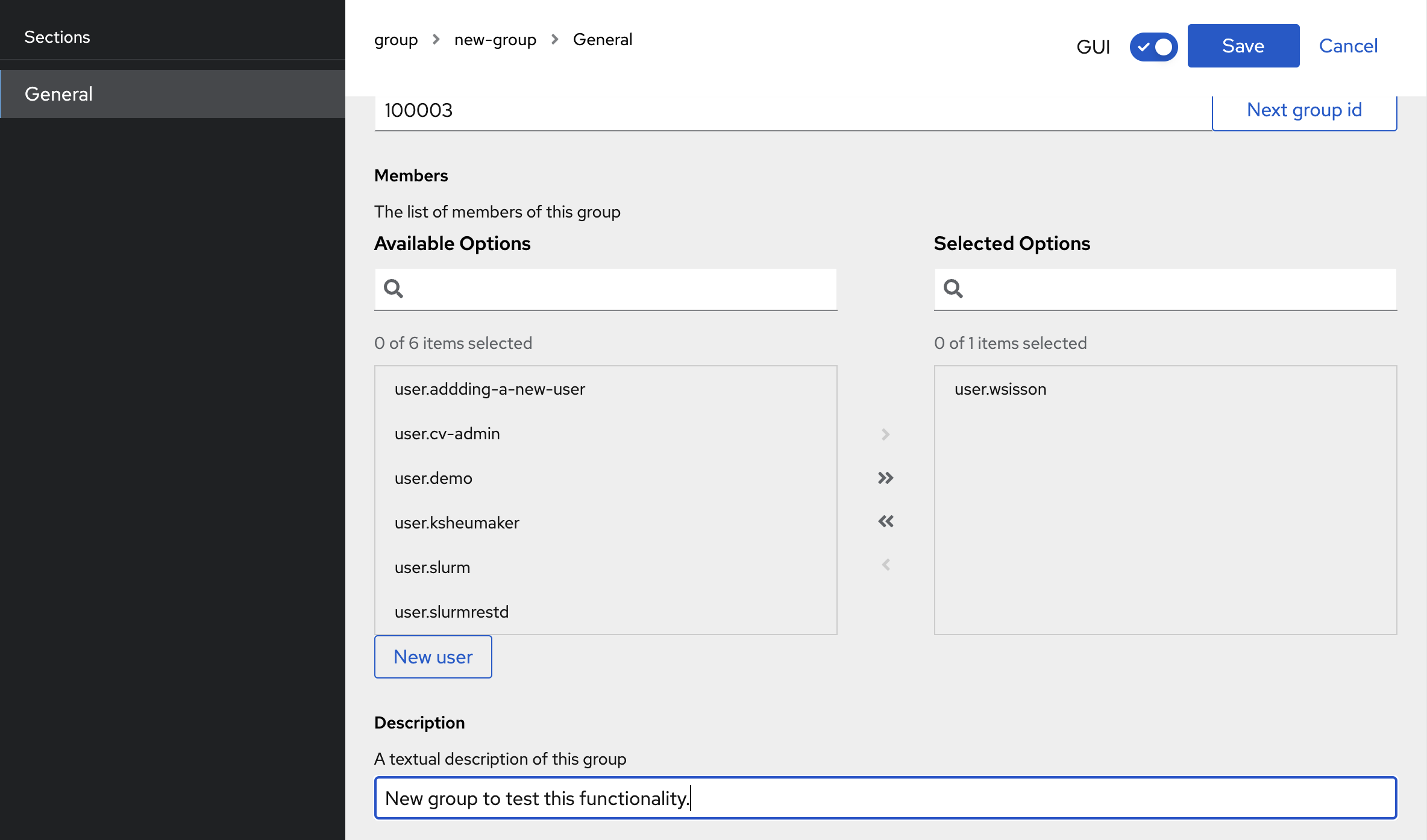
Task: Select user.ksheumaker in available list
Action: coord(606,523)
